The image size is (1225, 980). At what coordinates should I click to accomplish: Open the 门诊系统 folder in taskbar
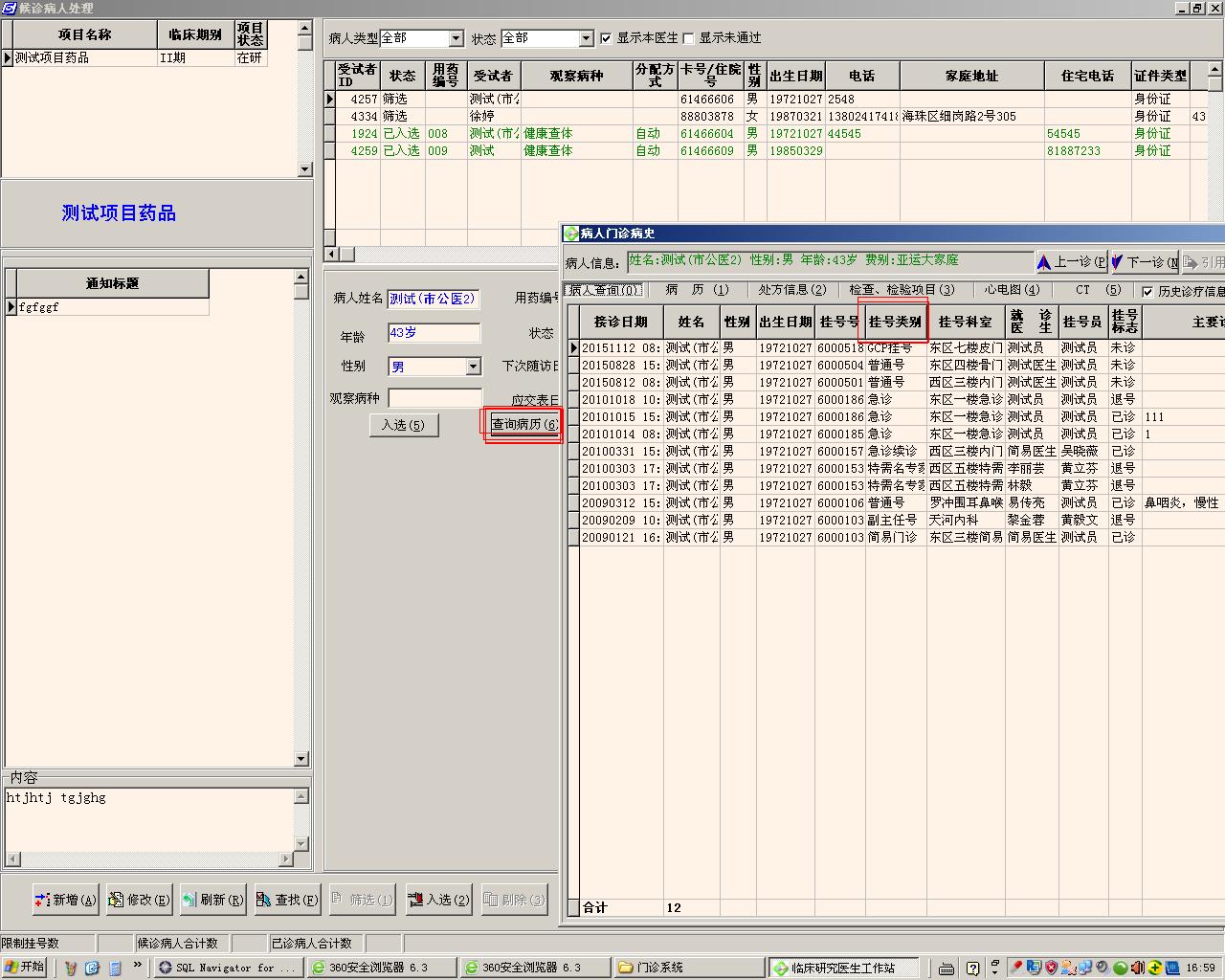point(685,968)
